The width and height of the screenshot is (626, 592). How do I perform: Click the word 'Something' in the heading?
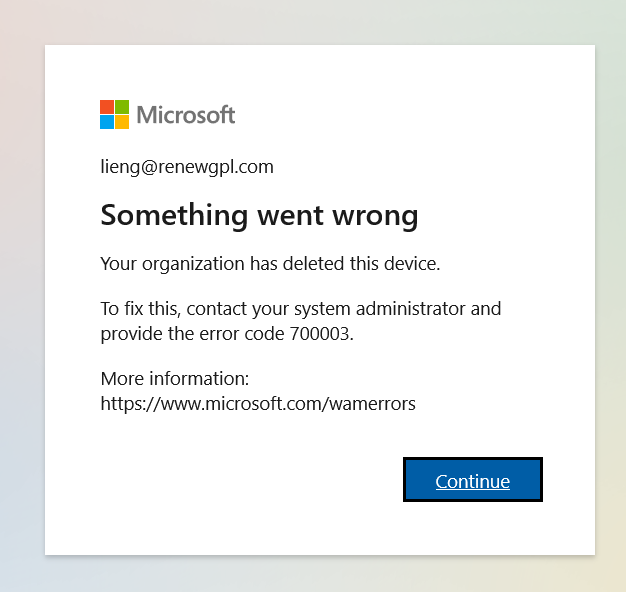pos(174,216)
